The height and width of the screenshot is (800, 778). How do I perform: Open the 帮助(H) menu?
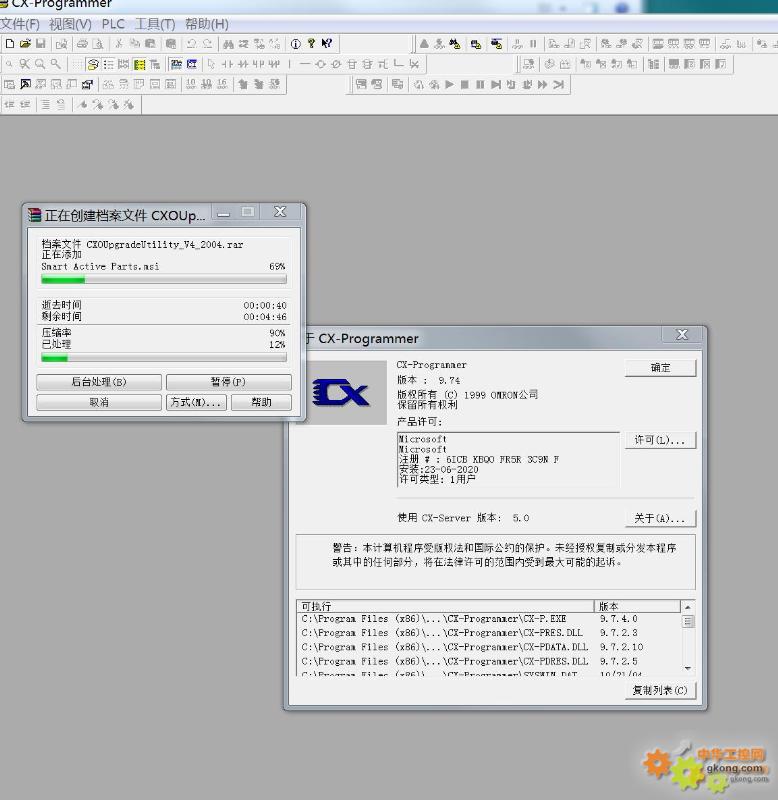pos(207,24)
